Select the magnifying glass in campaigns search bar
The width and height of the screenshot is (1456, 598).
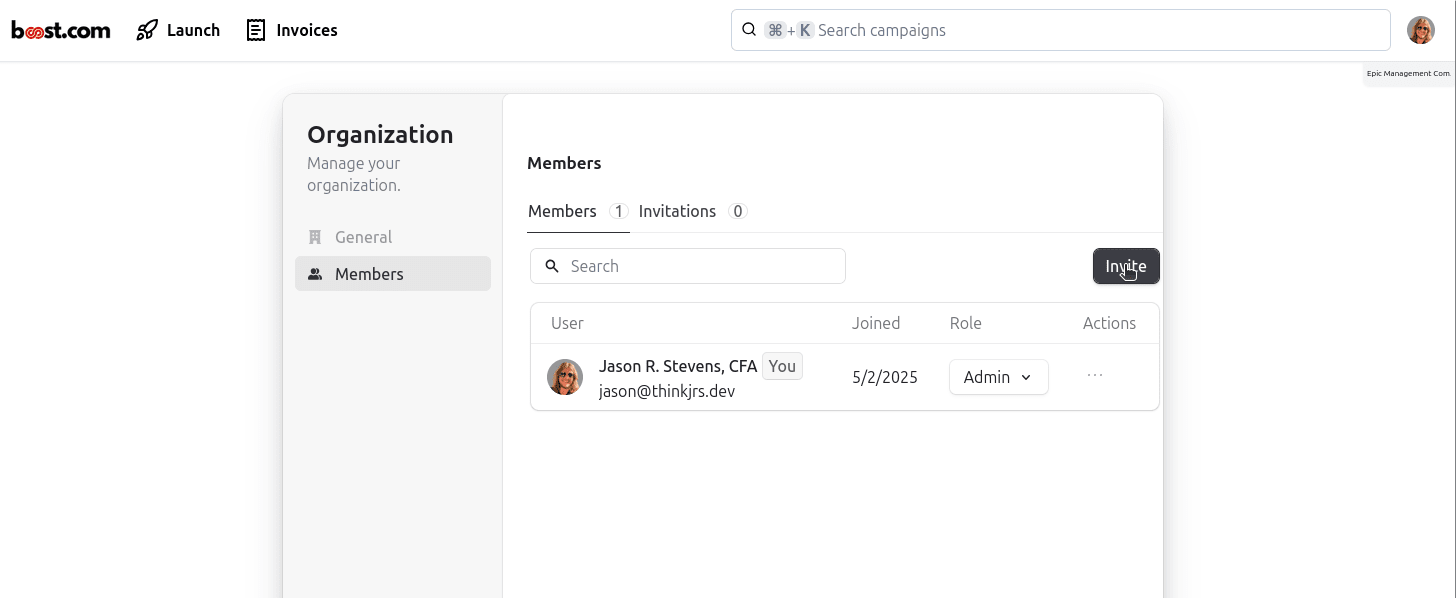[x=749, y=29]
